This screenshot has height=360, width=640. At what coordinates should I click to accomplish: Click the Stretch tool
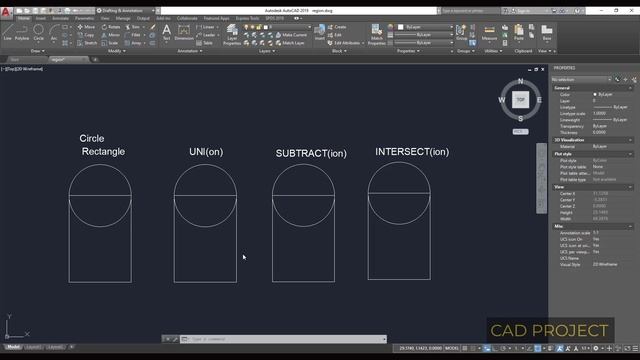(87, 43)
